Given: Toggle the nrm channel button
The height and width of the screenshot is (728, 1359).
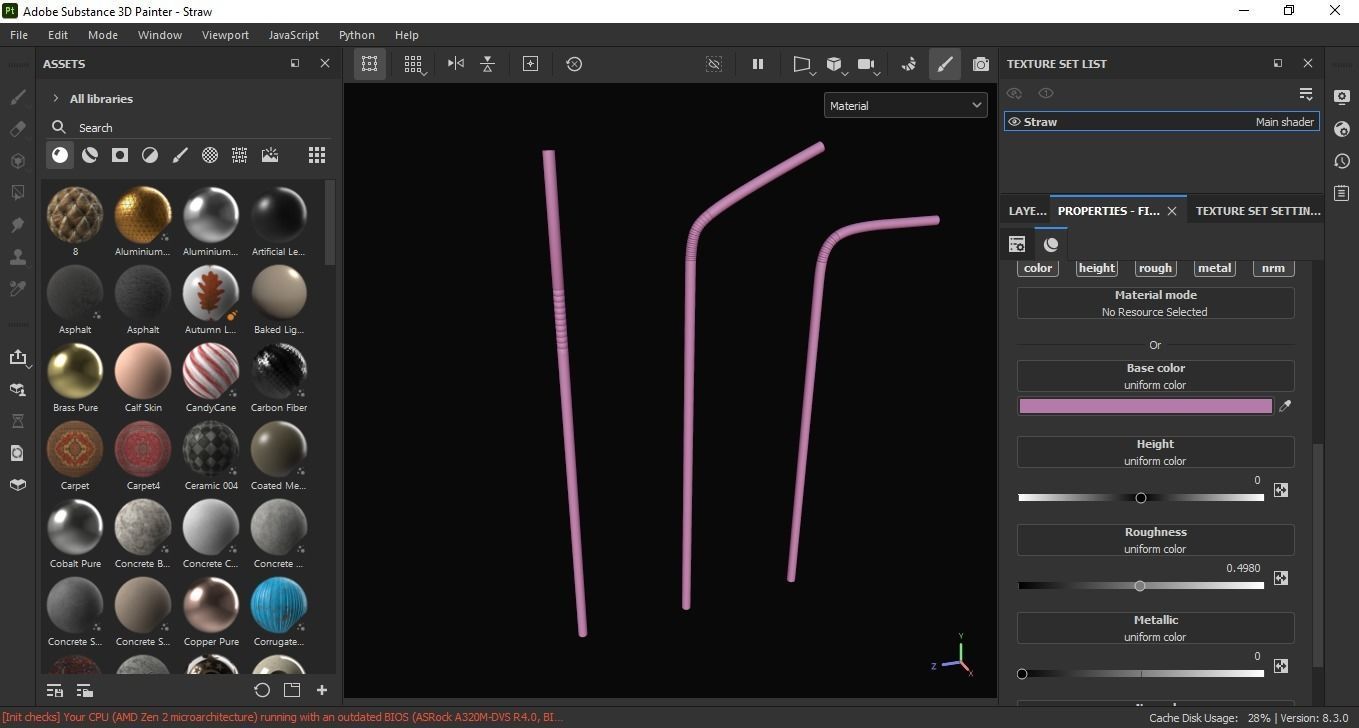Looking at the screenshot, I should click(1273, 268).
